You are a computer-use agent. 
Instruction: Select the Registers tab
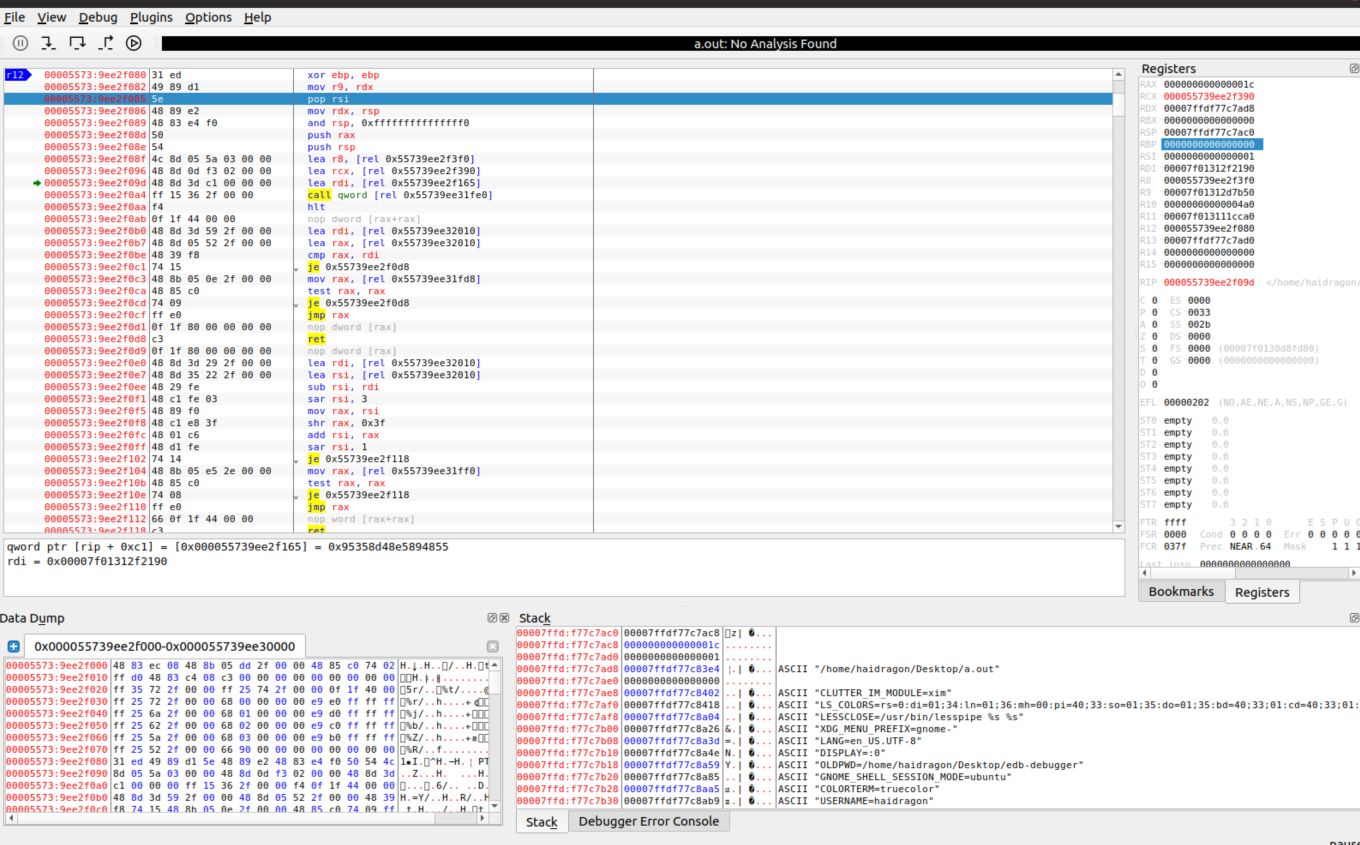coord(1262,592)
